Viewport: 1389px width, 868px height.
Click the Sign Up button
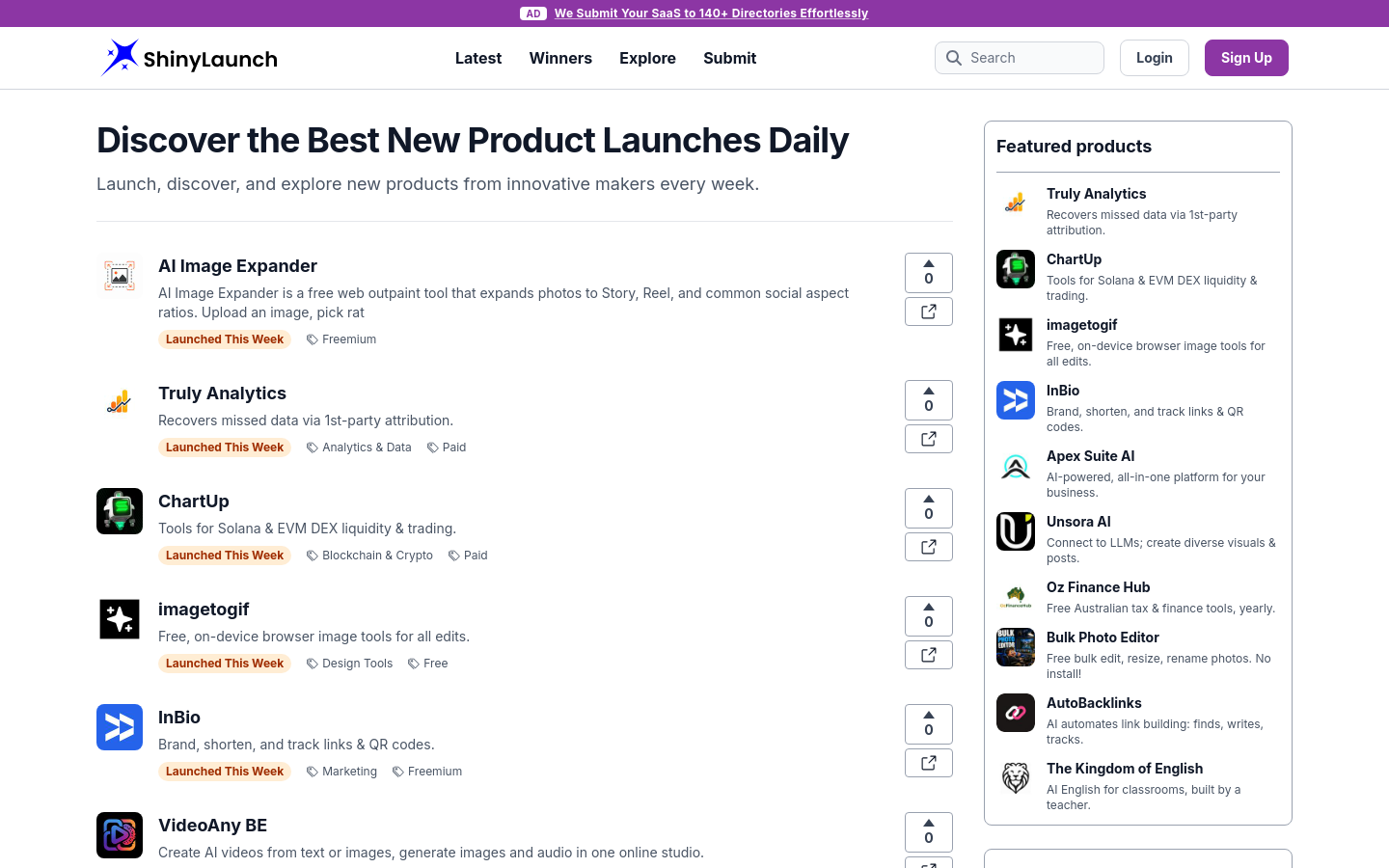click(1246, 58)
